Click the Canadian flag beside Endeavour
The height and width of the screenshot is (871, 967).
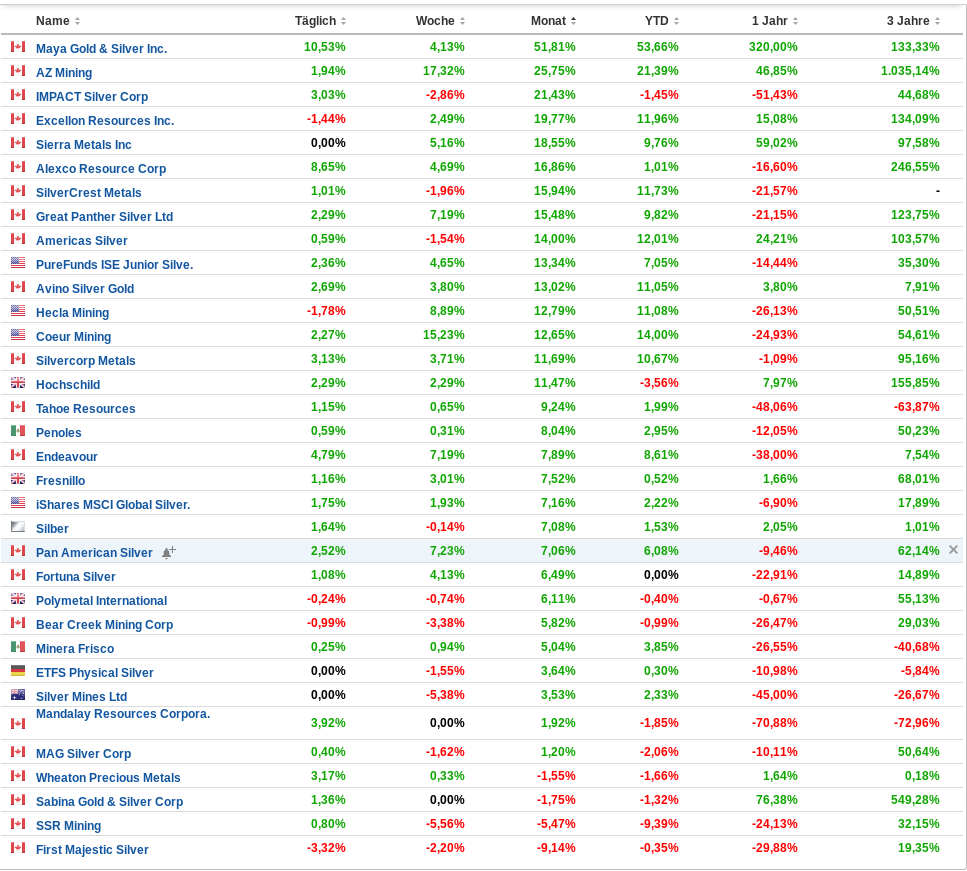[18, 455]
